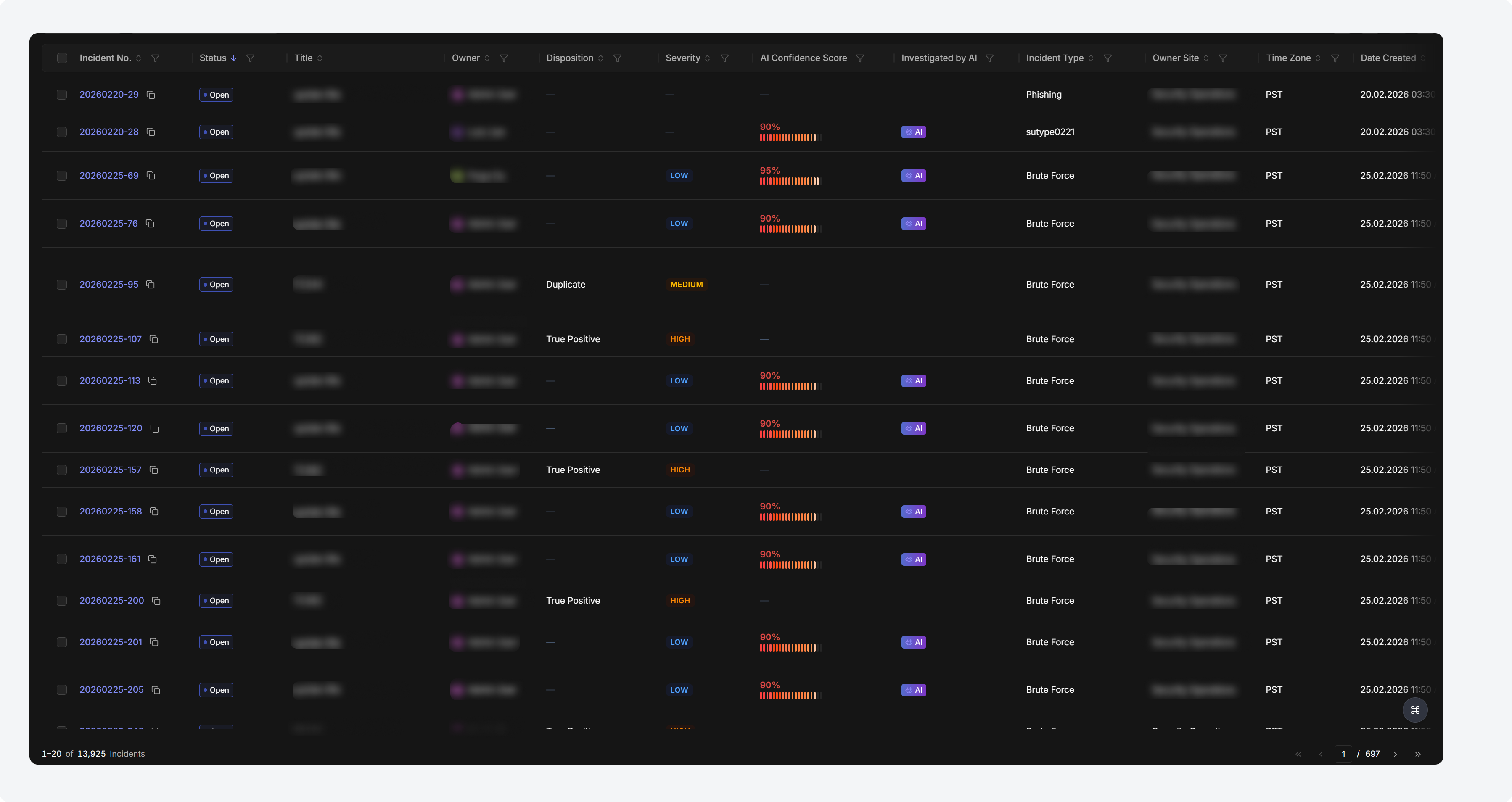Open incident 20260220-29 link
The height and width of the screenshot is (802, 1512).
pos(109,95)
